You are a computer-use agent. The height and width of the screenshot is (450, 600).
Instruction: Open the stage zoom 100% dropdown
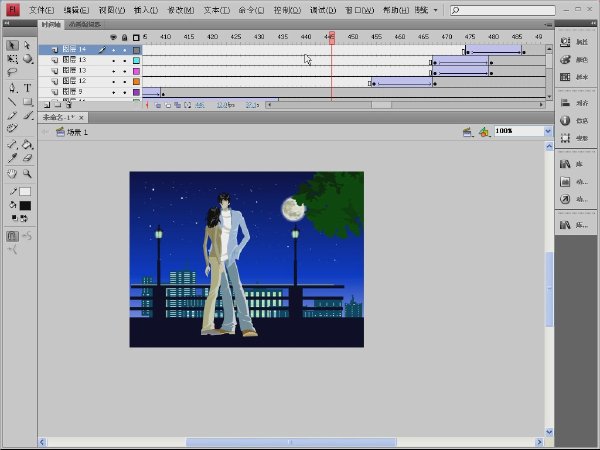548,131
